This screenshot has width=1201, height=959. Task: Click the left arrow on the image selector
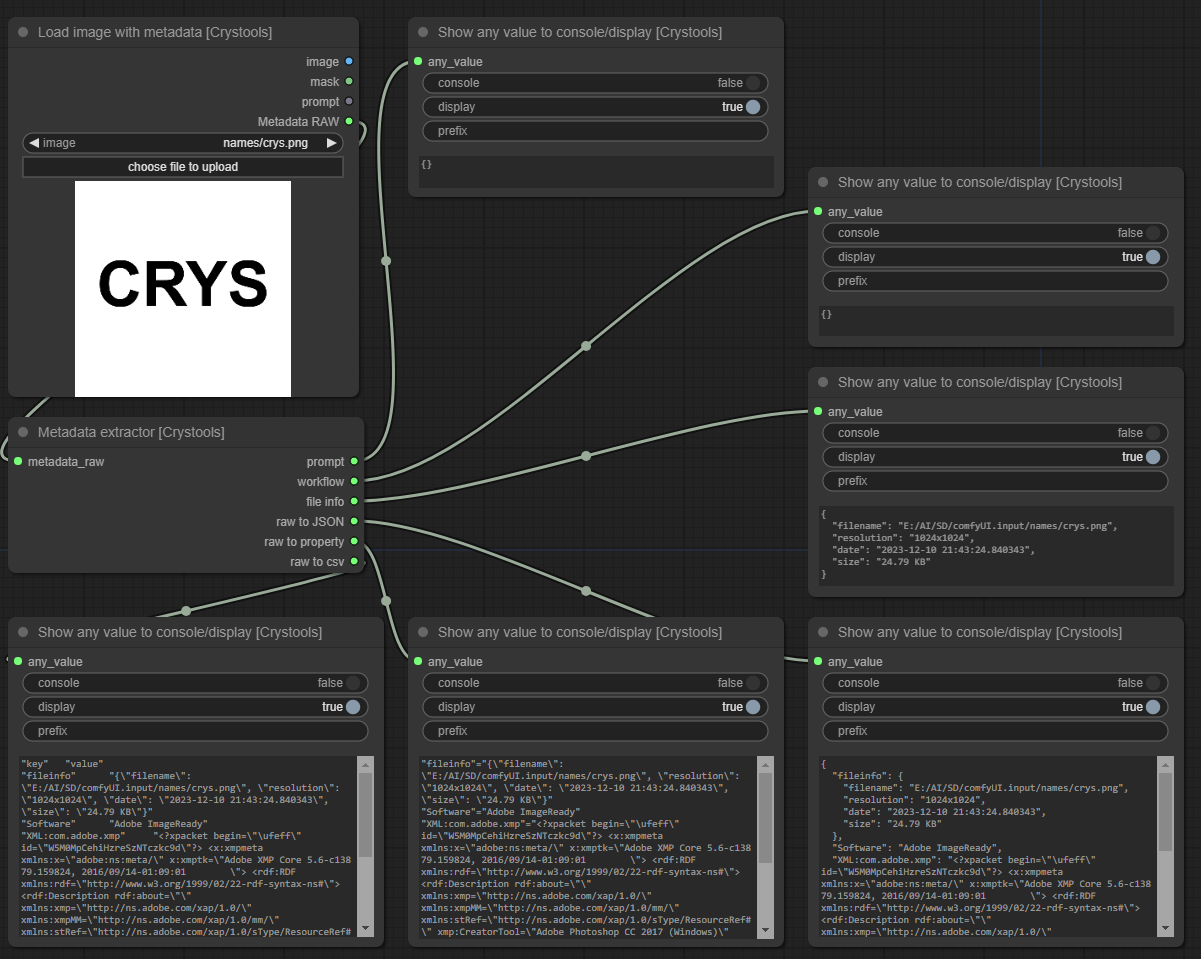point(33,143)
